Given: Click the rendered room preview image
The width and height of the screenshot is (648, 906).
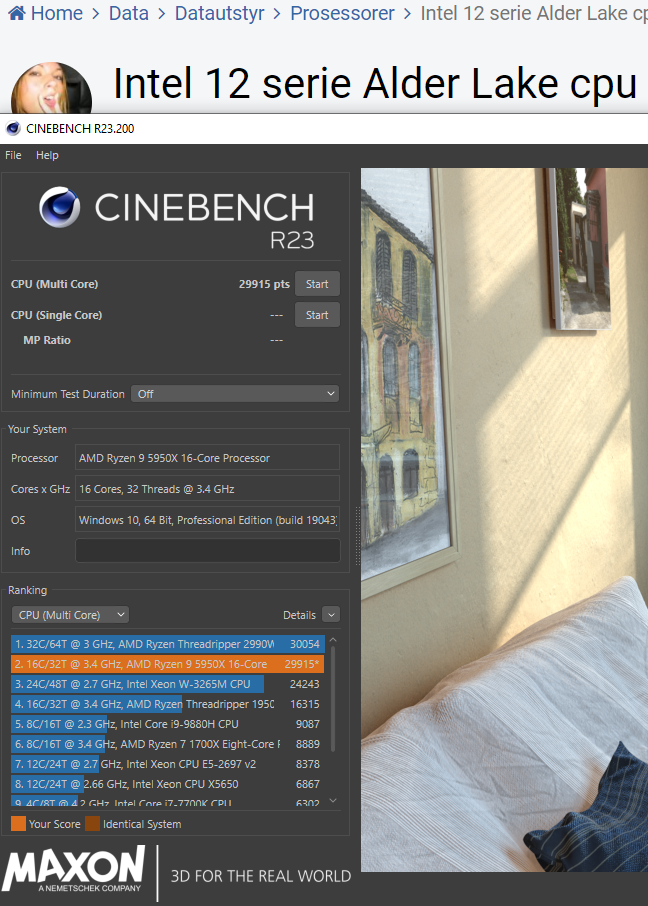Looking at the screenshot, I should point(504,520).
